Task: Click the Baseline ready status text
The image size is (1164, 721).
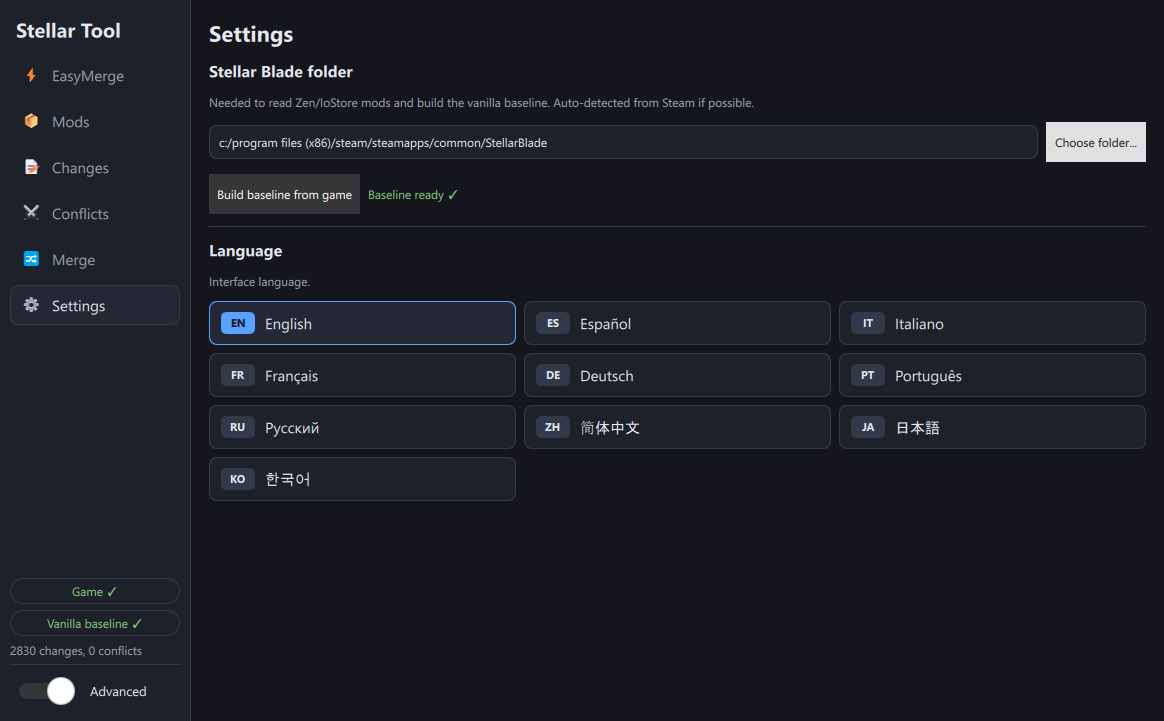Action: coord(413,195)
